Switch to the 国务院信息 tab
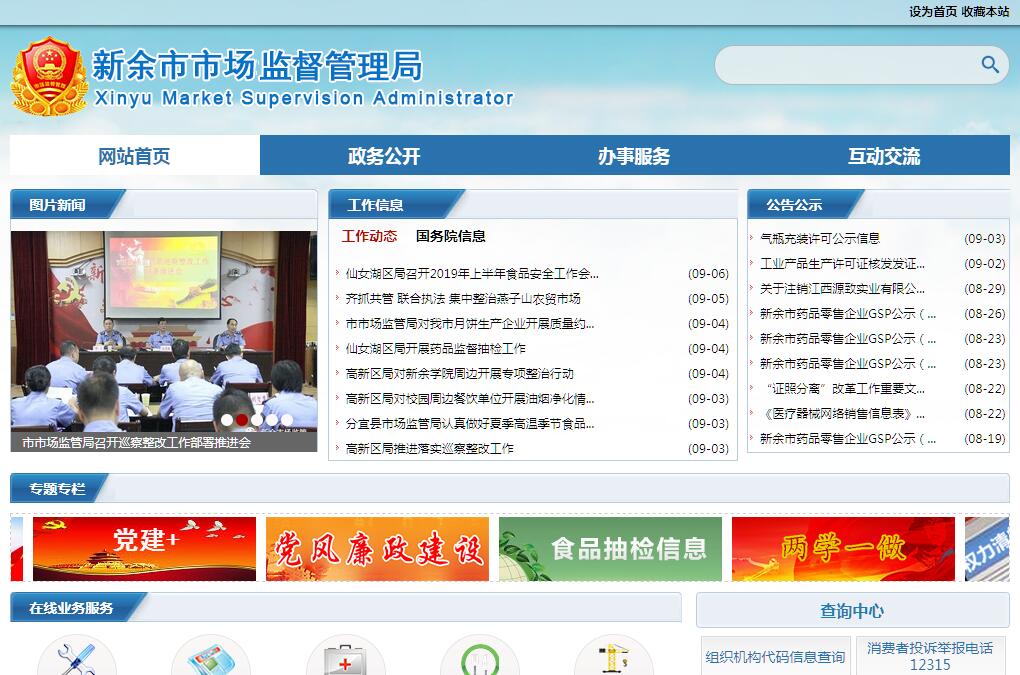Screen dimensions: 1020x675 [x=451, y=236]
